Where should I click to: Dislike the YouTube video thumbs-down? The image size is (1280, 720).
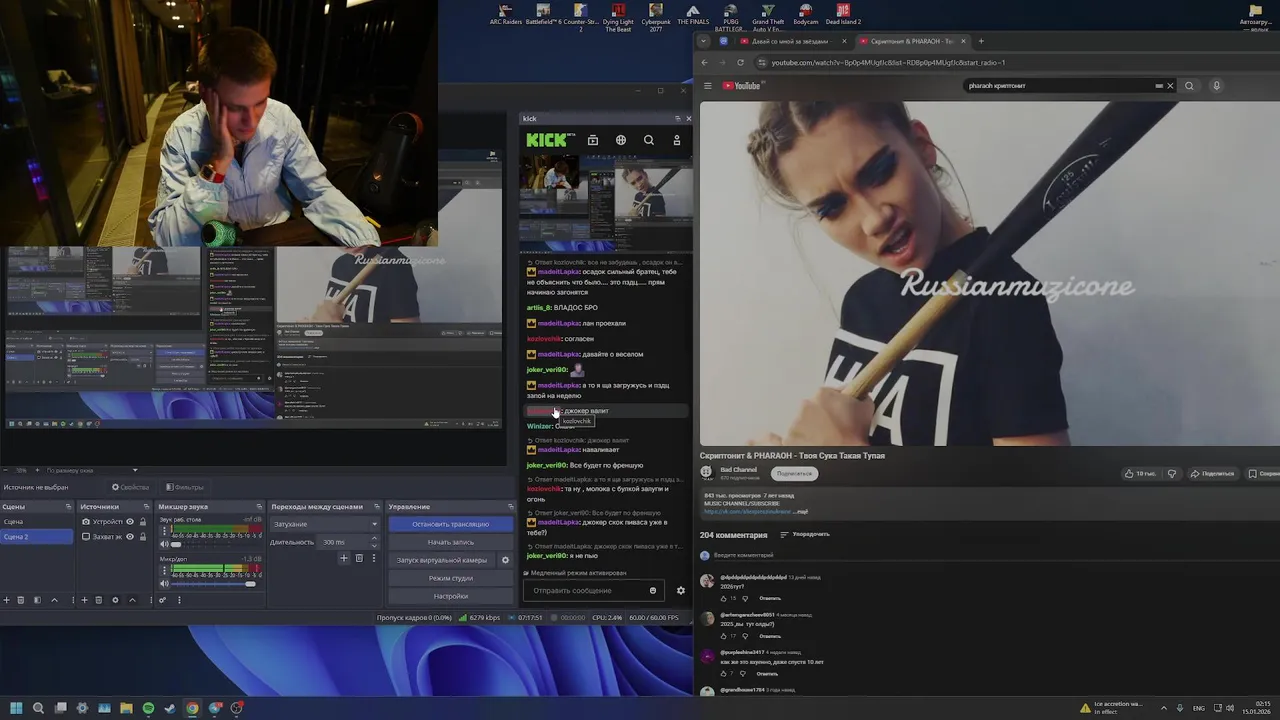1172,474
